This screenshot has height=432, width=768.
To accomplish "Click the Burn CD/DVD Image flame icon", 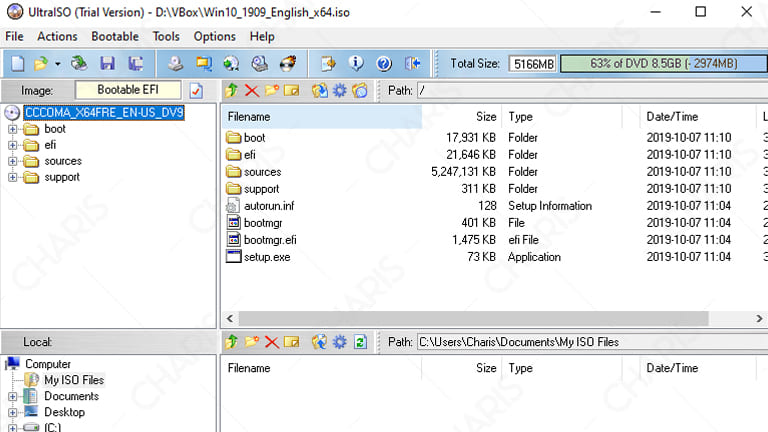I will click(288, 63).
